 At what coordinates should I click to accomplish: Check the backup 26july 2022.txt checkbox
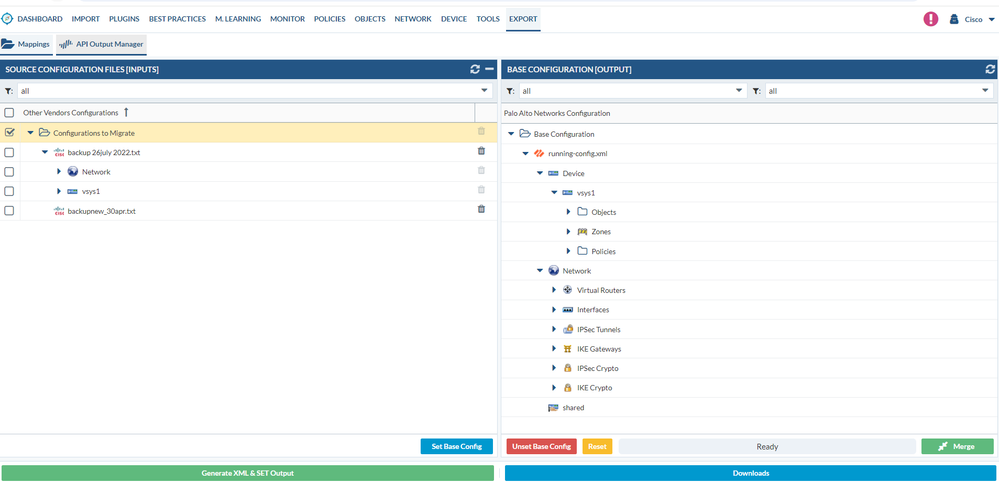pyautogui.click(x=9, y=152)
